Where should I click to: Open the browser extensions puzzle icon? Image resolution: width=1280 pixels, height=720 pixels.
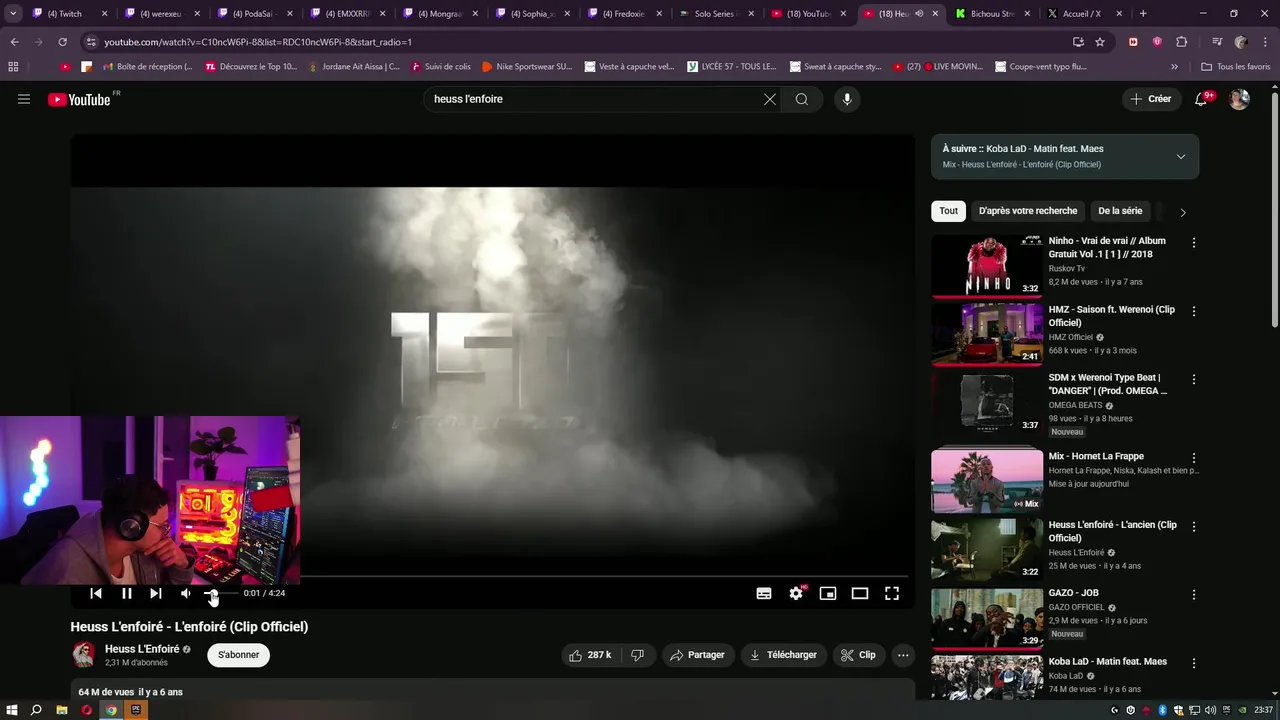tap(1181, 42)
